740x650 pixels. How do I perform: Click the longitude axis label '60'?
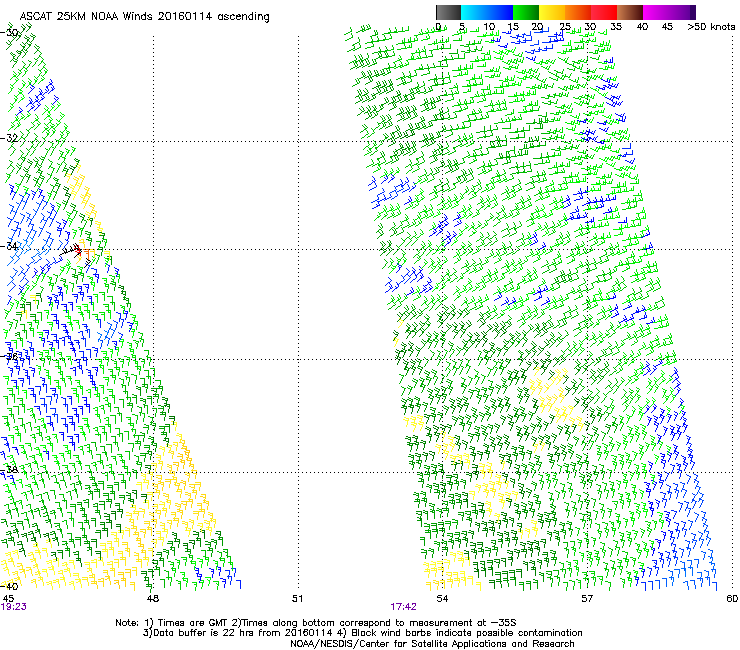click(732, 599)
